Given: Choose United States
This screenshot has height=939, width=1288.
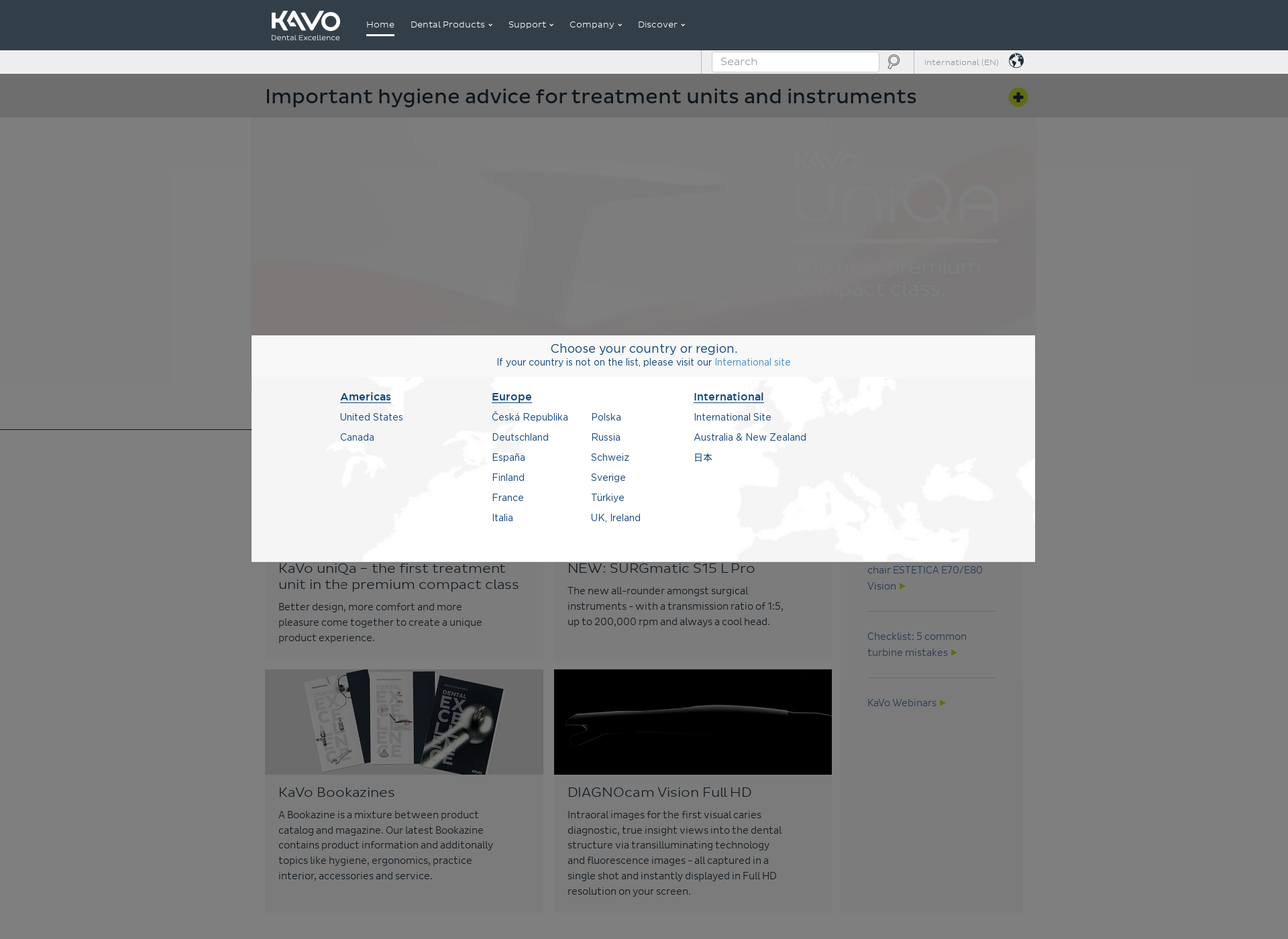Looking at the screenshot, I should pos(371,417).
